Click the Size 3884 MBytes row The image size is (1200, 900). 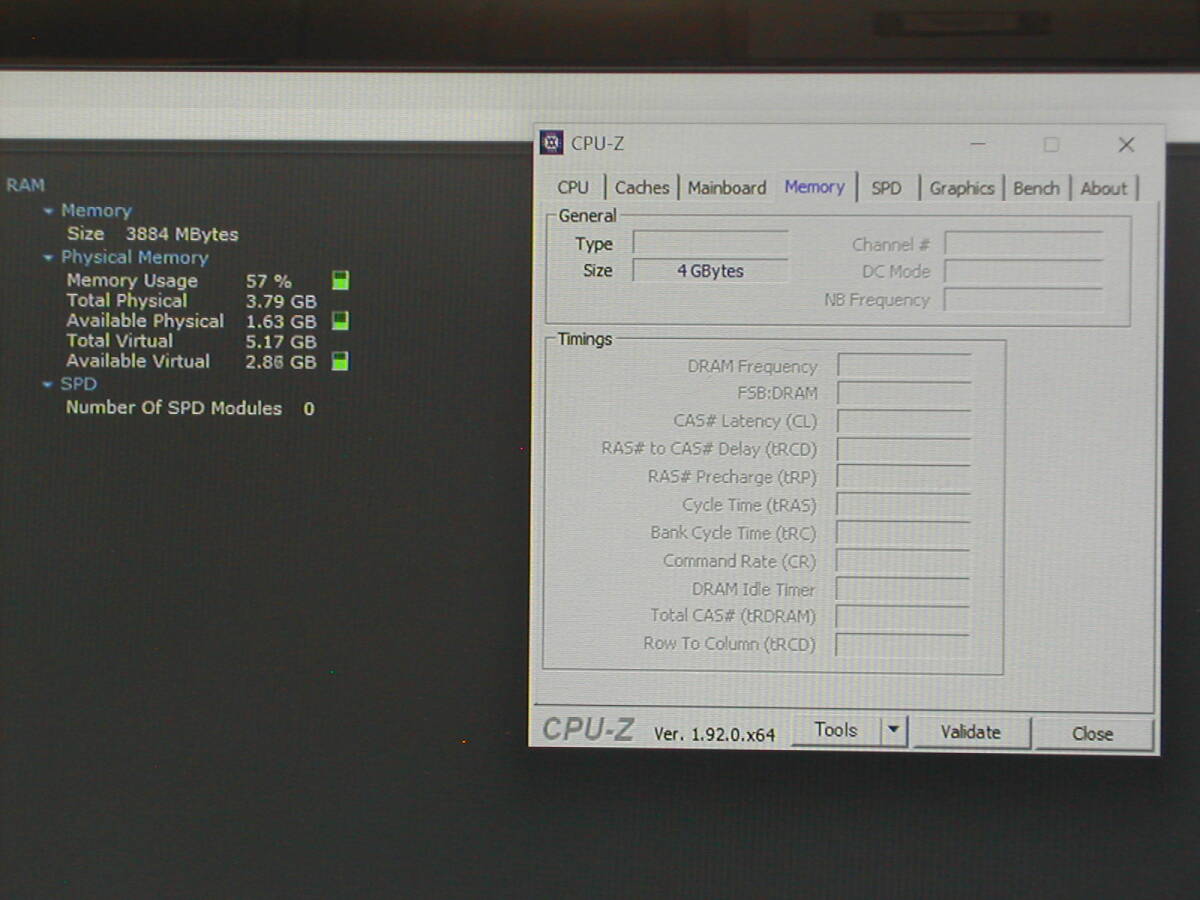(x=152, y=234)
